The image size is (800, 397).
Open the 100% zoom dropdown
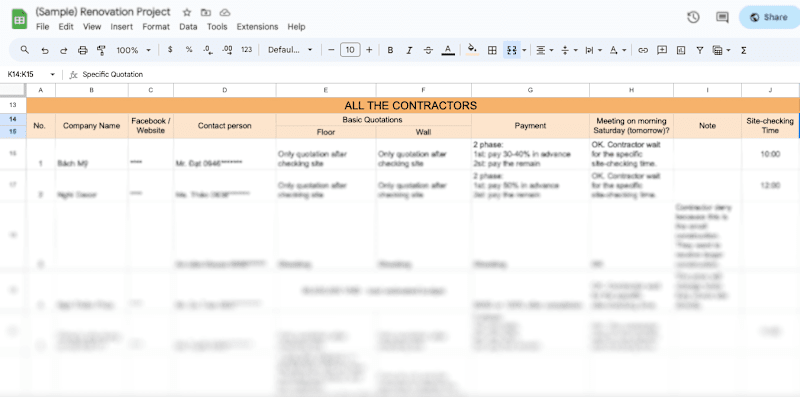point(134,50)
